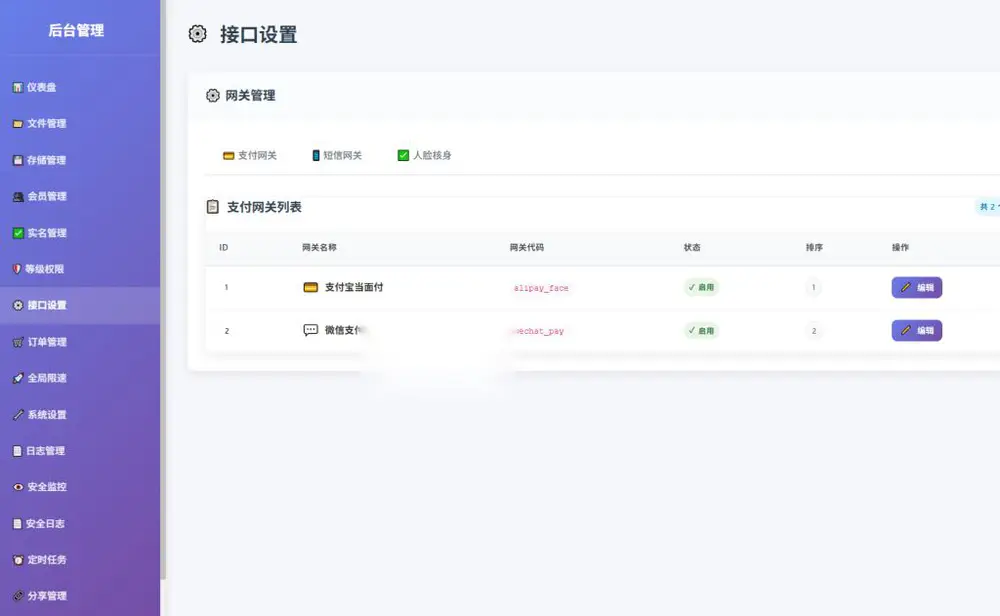Click the 启用 status of 支付宝当面付
Viewport: 1000px width, 616px height.
(x=701, y=288)
